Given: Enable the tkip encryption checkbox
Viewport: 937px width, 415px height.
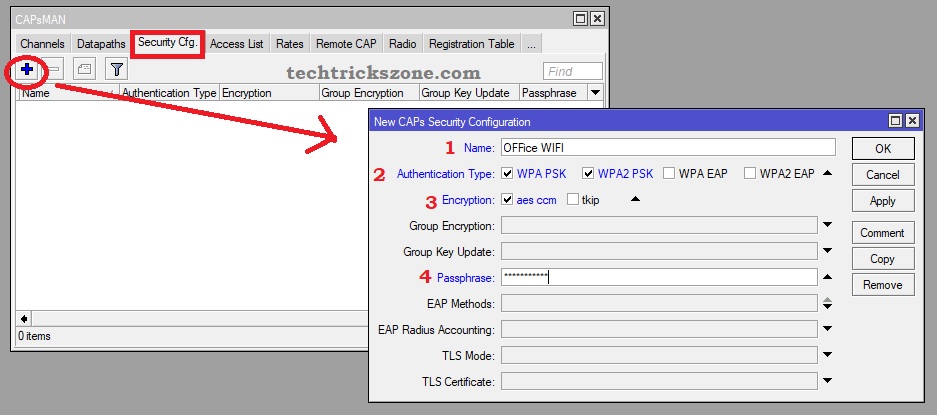Looking at the screenshot, I should [x=573, y=200].
